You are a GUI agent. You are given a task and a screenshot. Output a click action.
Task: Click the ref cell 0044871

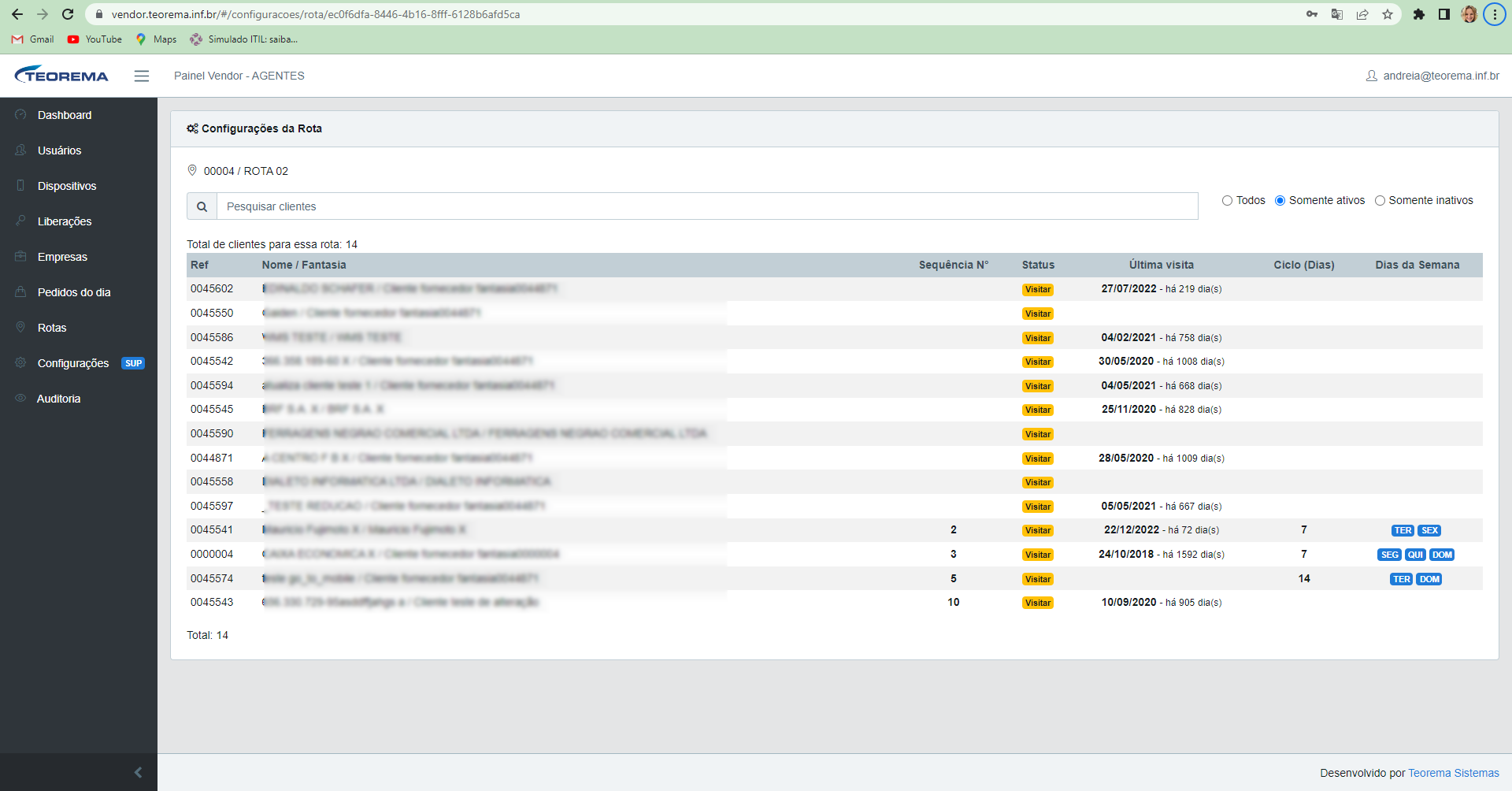212,458
